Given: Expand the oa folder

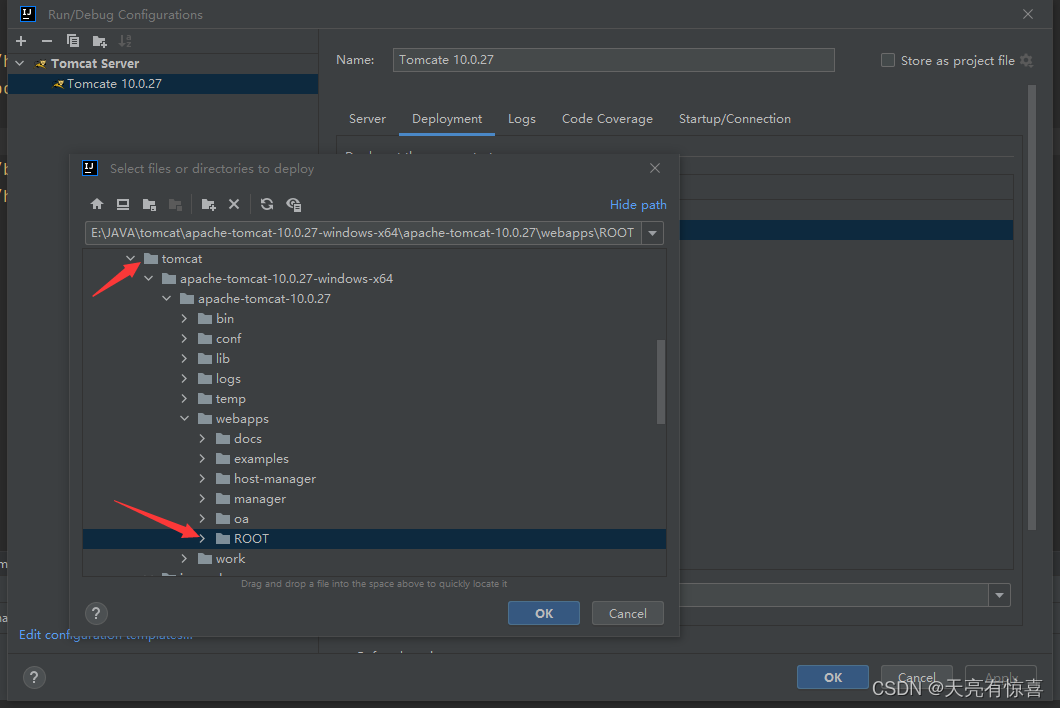Looking at the screenshot, I should (202, 519).
